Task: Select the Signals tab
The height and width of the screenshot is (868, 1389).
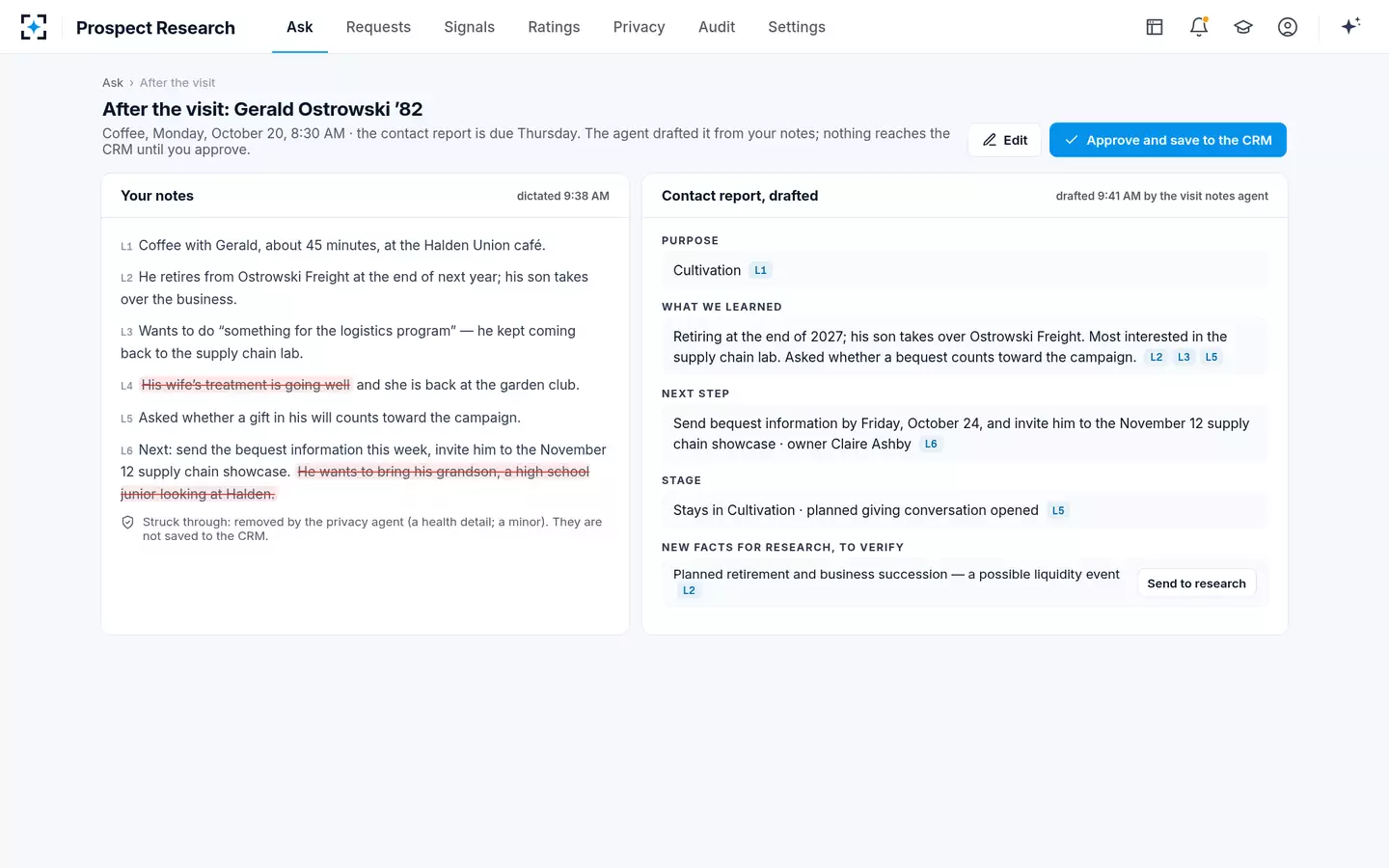Action: [x=469, y=27]
